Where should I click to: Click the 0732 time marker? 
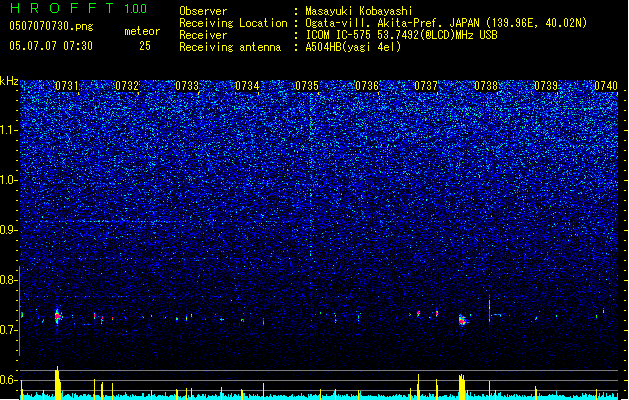pyautogui.click(x=127, y=86)
